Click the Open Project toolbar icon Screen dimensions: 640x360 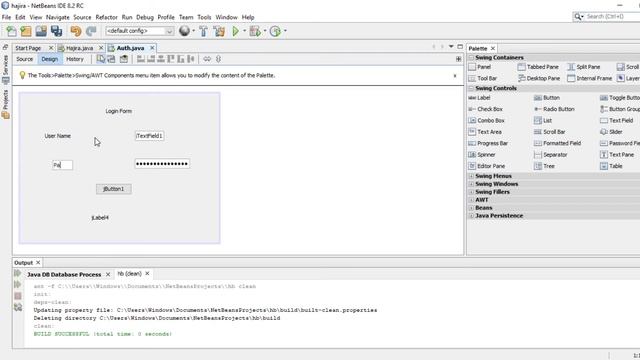pos(41,31)
